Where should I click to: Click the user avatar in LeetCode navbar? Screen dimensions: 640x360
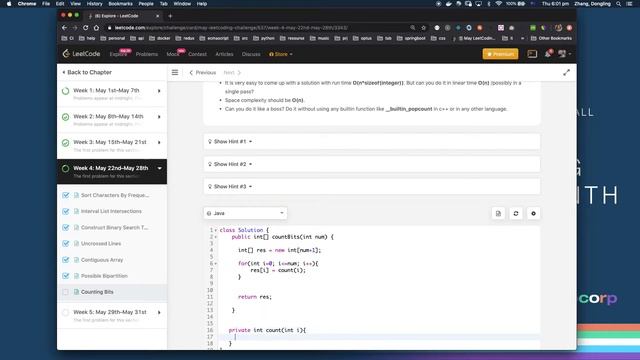point(562,54)
